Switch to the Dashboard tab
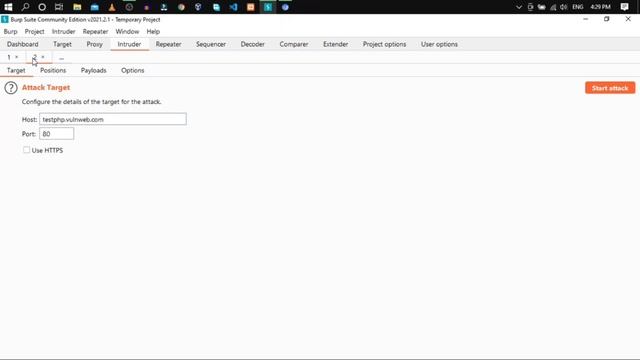The image size is (640, 360). tap(22, 44)
